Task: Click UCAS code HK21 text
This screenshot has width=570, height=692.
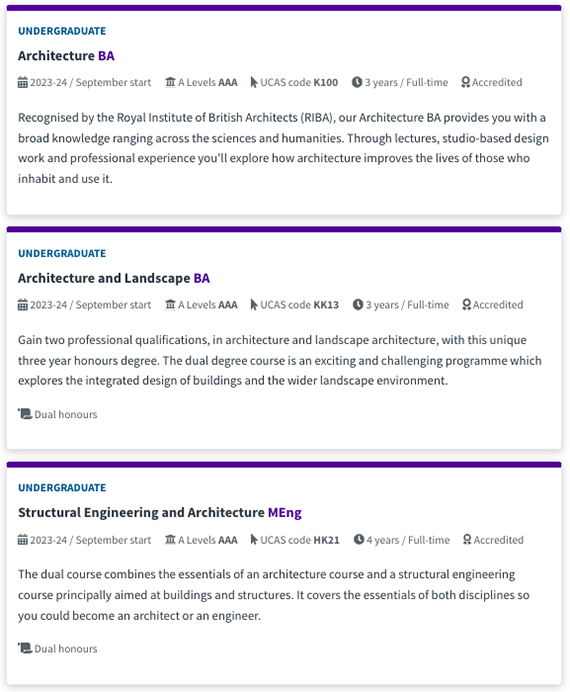Action: 300,540
